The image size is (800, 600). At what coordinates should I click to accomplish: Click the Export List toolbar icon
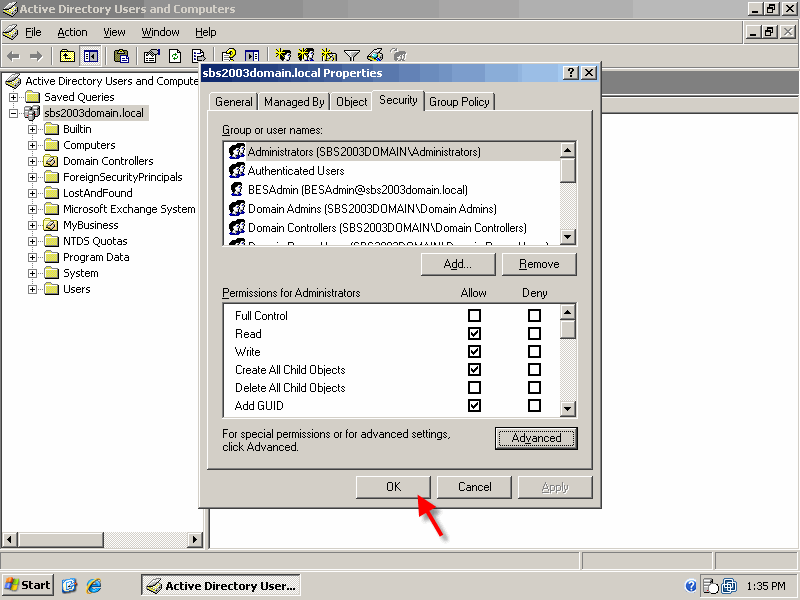(x=198, y=56)
